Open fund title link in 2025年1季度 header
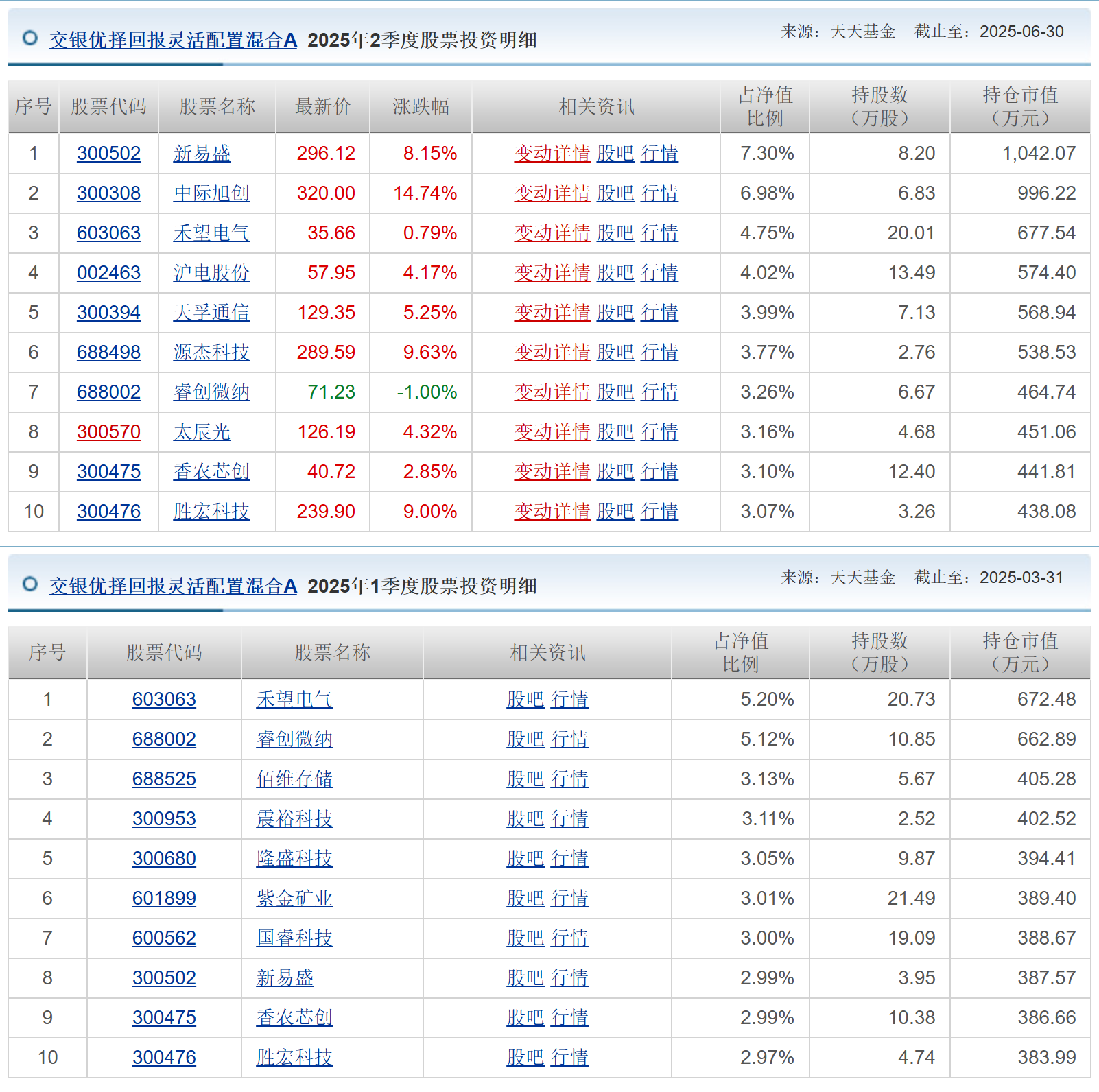The width and height of the screenshot is (1099, 1092). (x=173, y=586)
